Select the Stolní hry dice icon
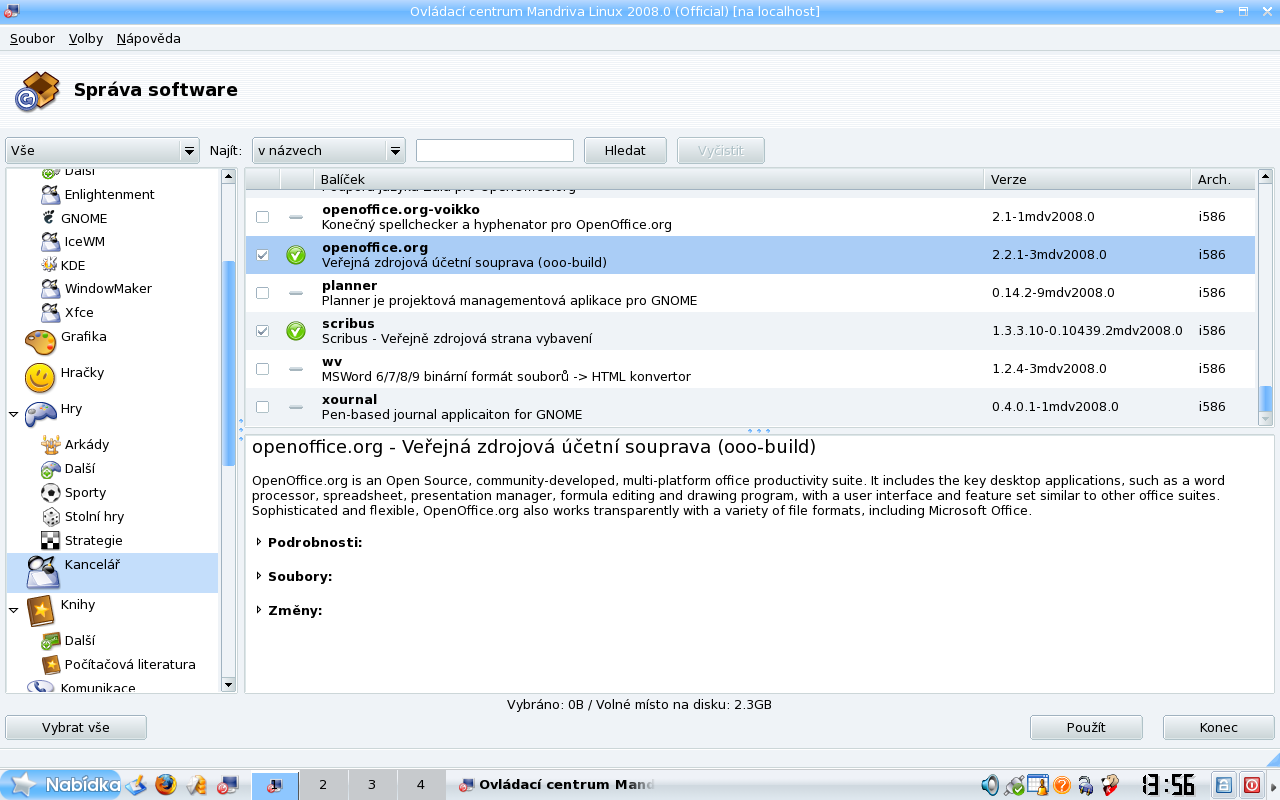The width and height of the screenshot is (1280, 800). coord(50,516)
